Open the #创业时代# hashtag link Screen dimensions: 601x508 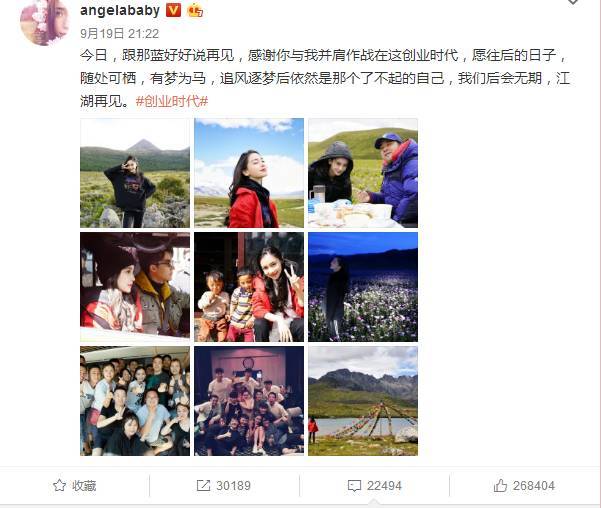tap(172, 101)
